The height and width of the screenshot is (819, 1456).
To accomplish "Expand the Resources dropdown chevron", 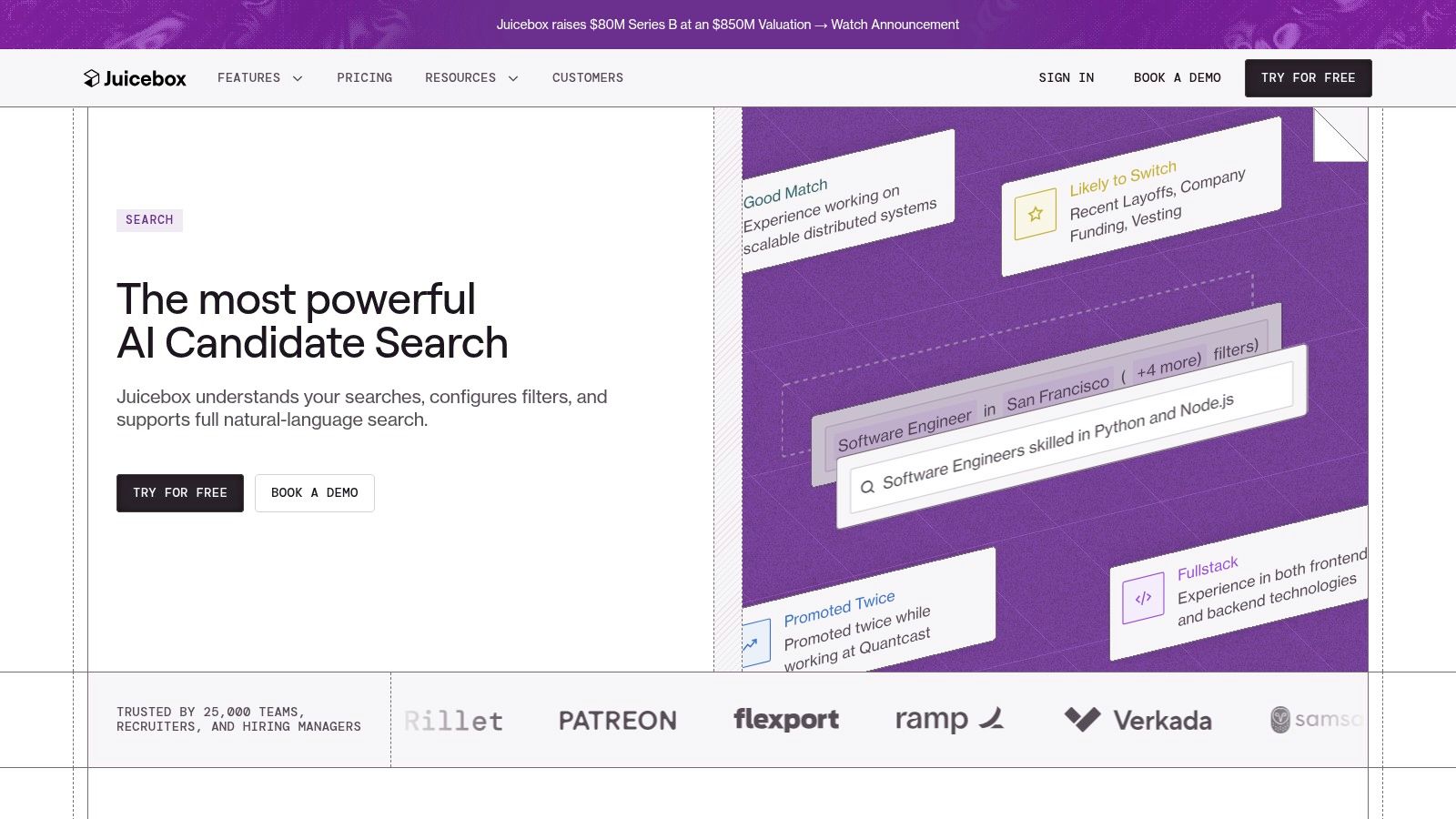I will point(513,78).
